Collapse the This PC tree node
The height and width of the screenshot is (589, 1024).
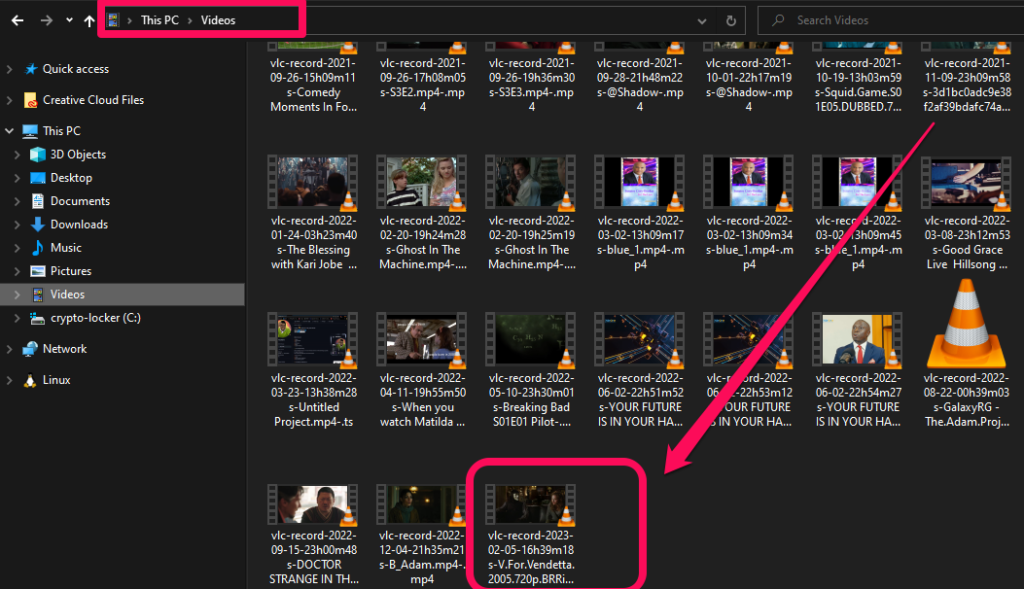pos(9,131)
